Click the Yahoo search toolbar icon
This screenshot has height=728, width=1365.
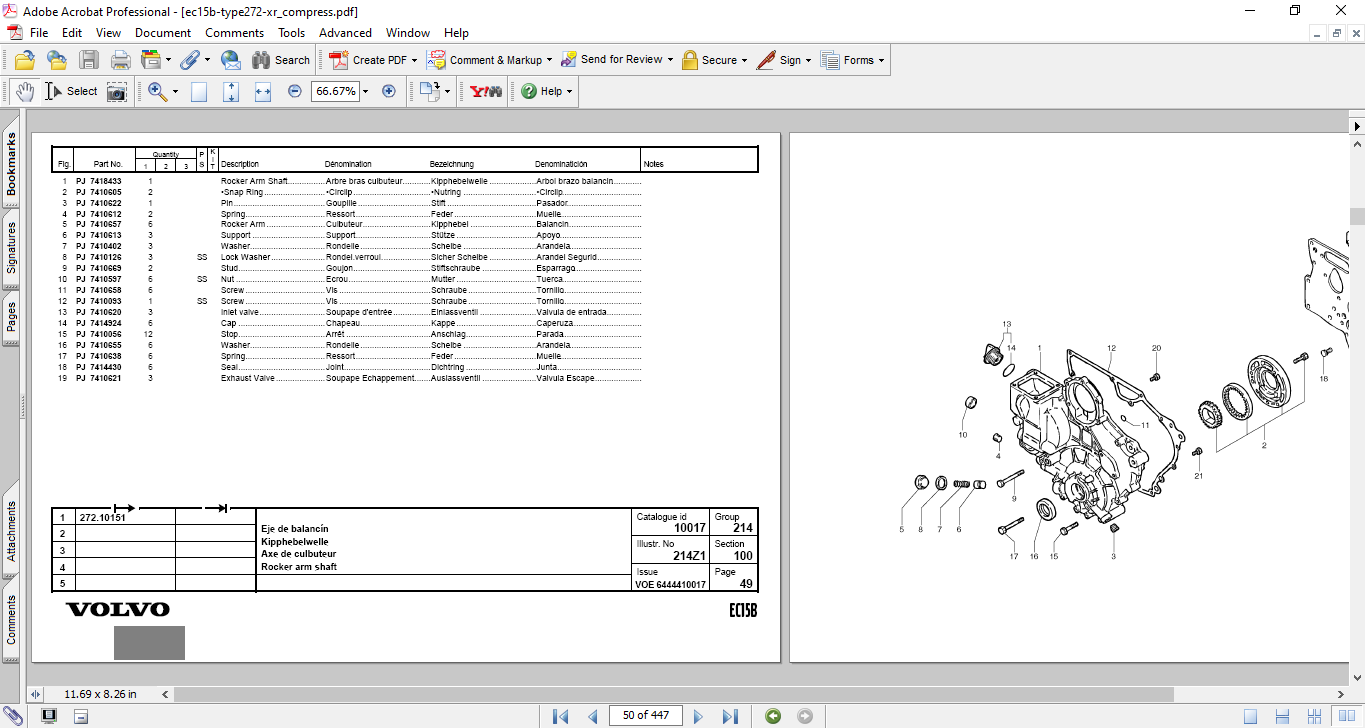coord(485,91)
